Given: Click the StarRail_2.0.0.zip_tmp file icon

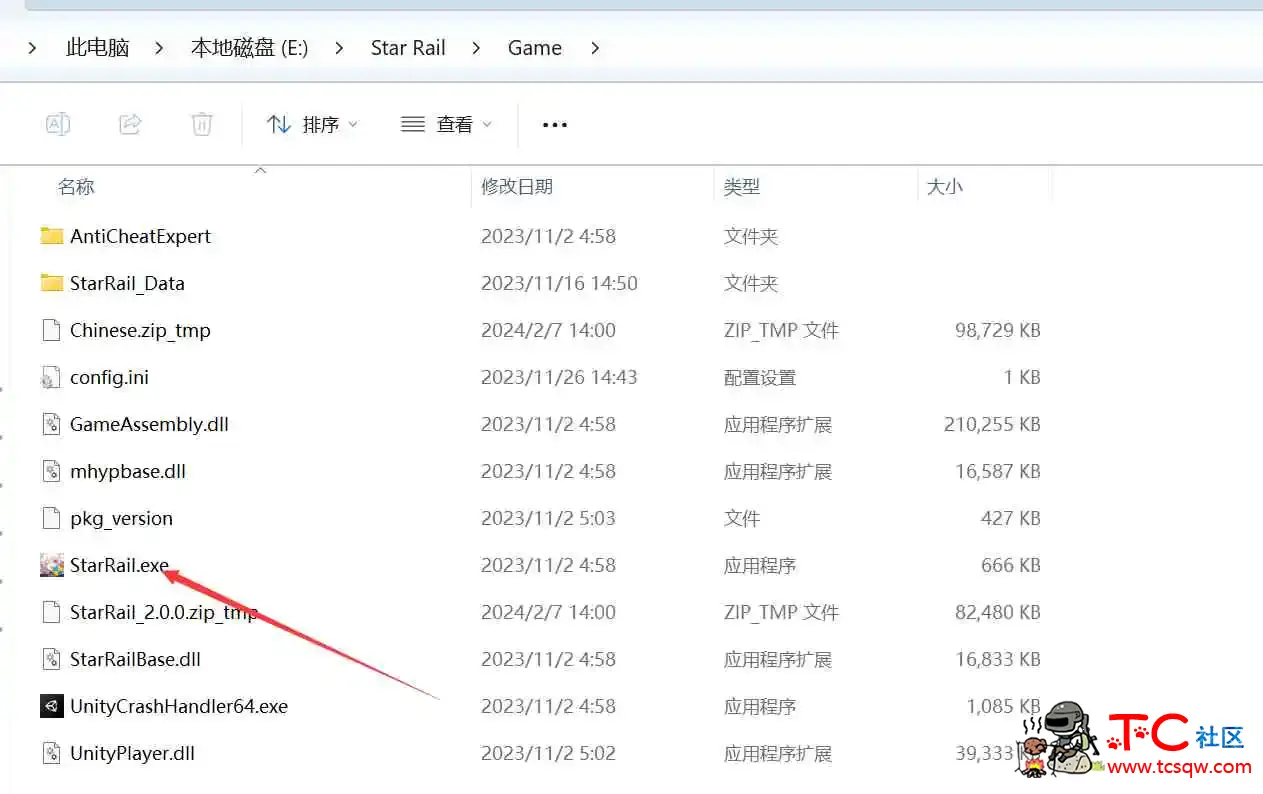Looking at the screenshot, I should (52, 612).
